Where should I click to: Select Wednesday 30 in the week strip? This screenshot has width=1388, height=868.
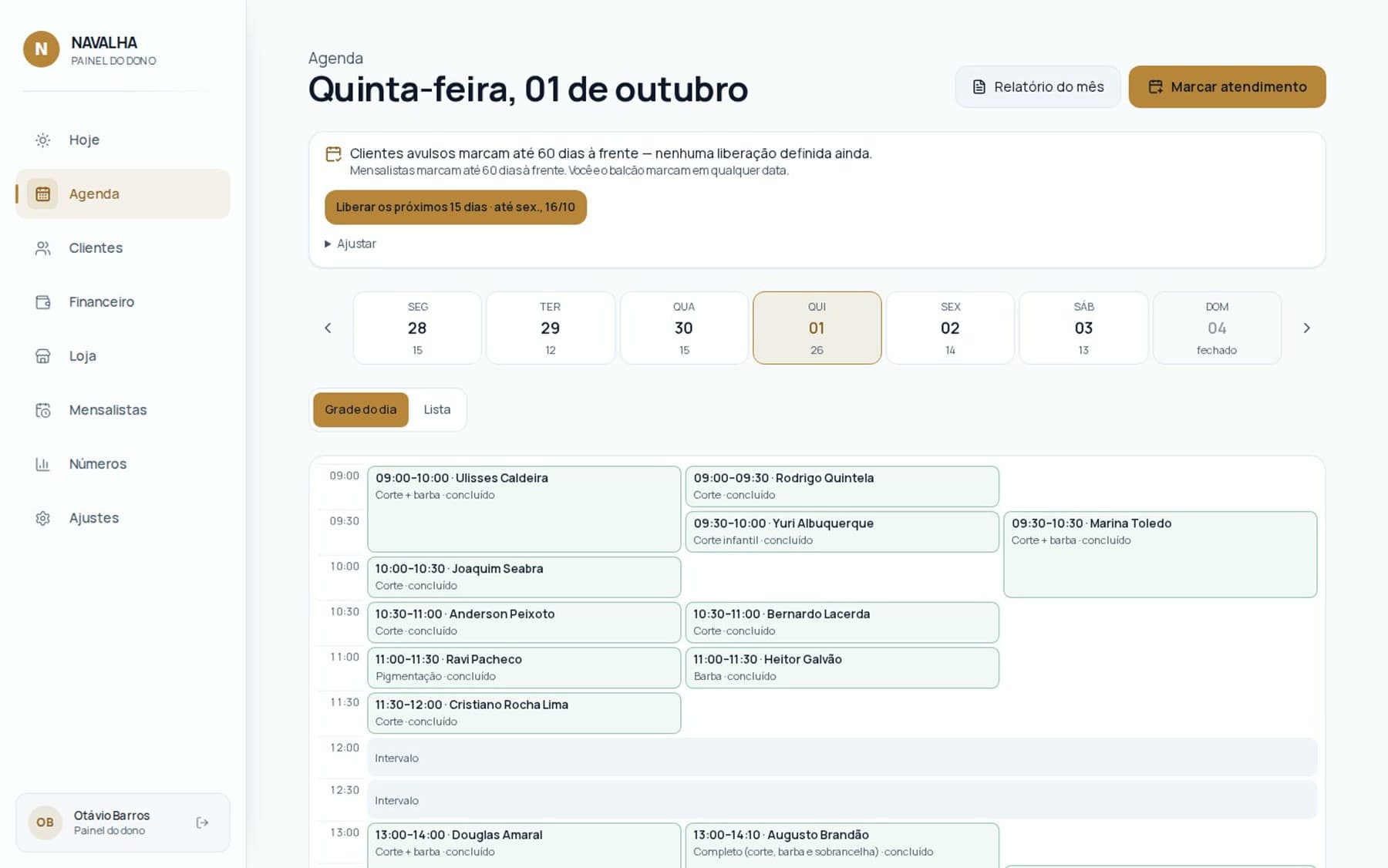pos(684,328)
